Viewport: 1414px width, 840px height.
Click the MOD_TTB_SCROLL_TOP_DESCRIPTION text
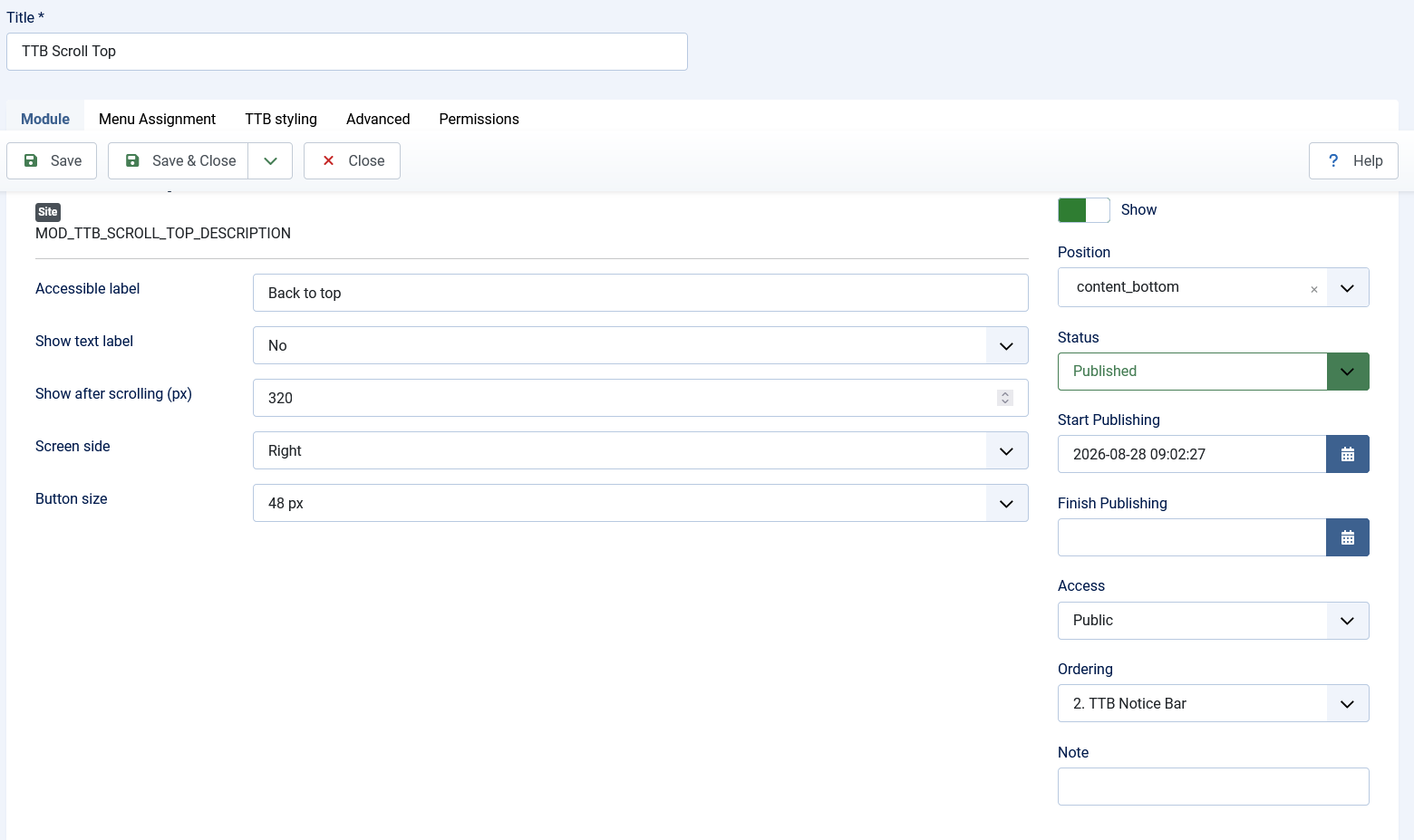click(163, 233)
